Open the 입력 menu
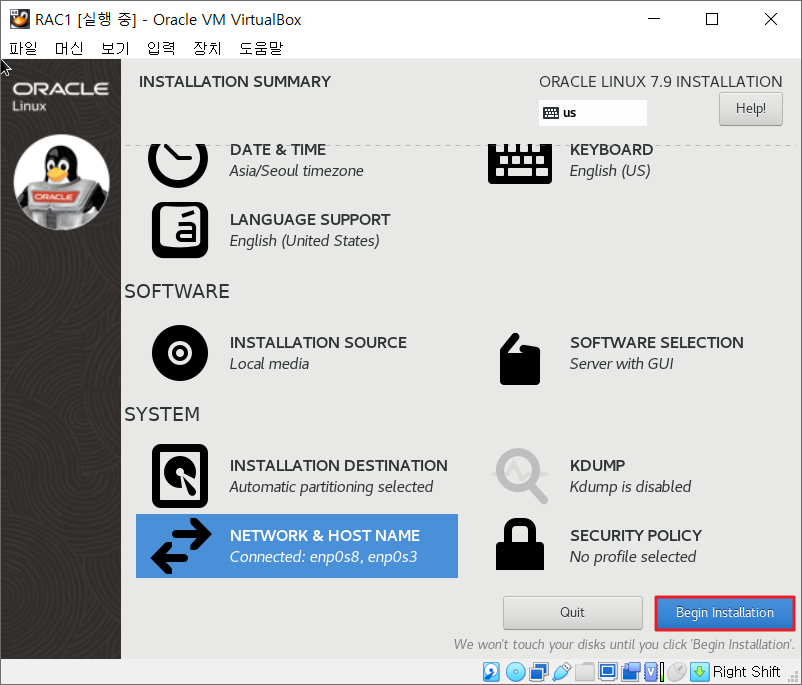The image size is (802, 685). [x=161, y=48]
